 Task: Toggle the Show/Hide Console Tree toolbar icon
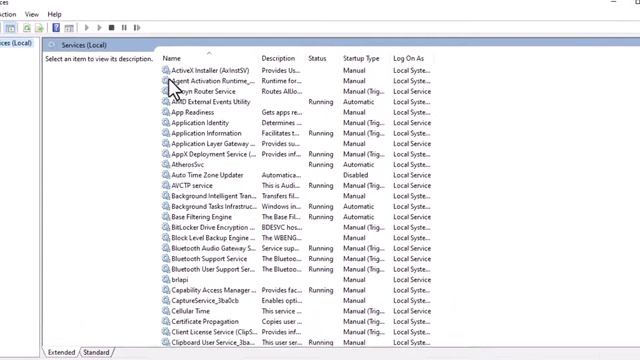pyautogui.click(x=11, y=28)
